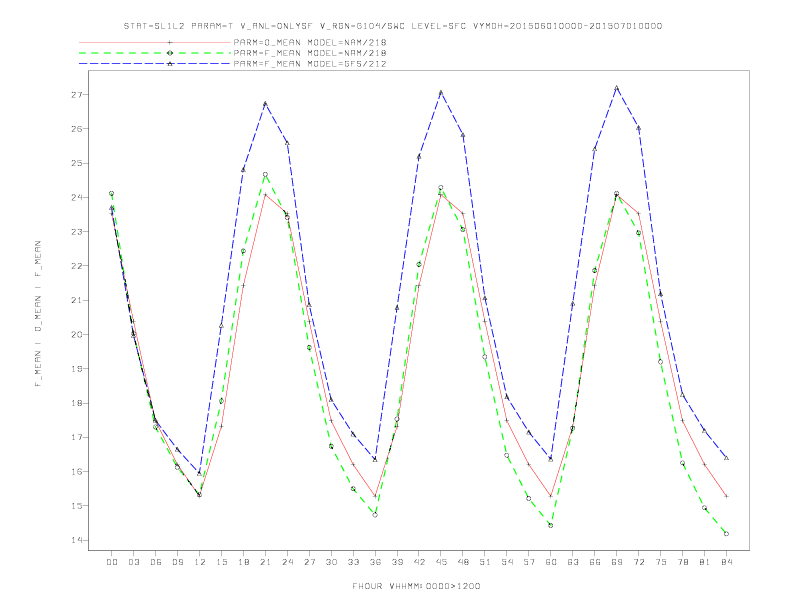792x612 pixels.
Task: Click the chart title line starting STAT=SL1L2
Action: 393,26
